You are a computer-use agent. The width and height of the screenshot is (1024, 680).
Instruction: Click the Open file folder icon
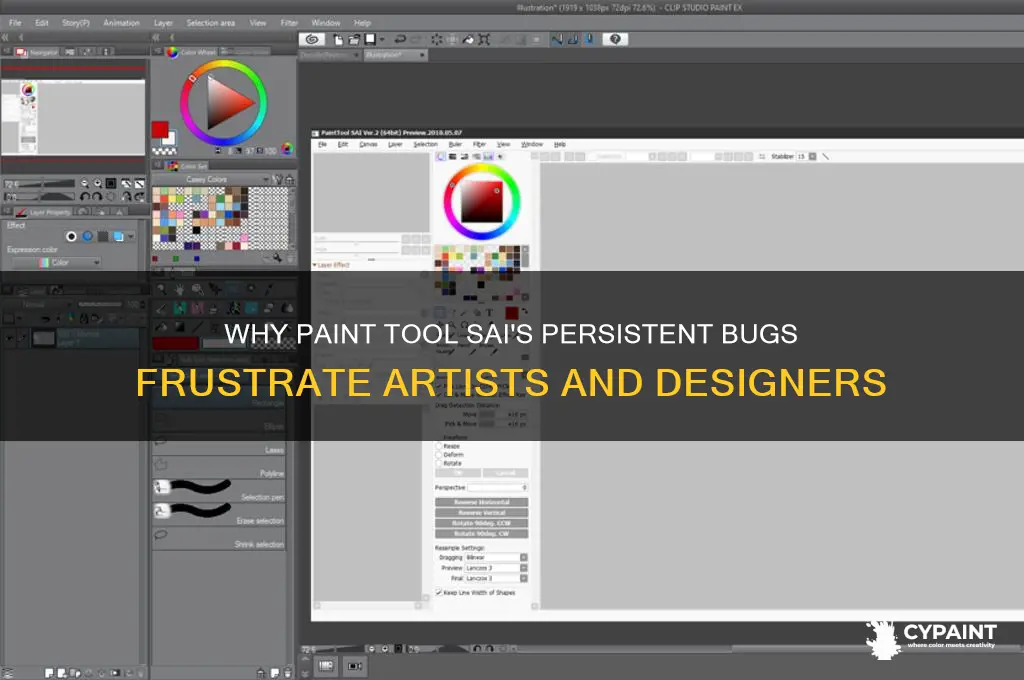(x=354, y=39)
